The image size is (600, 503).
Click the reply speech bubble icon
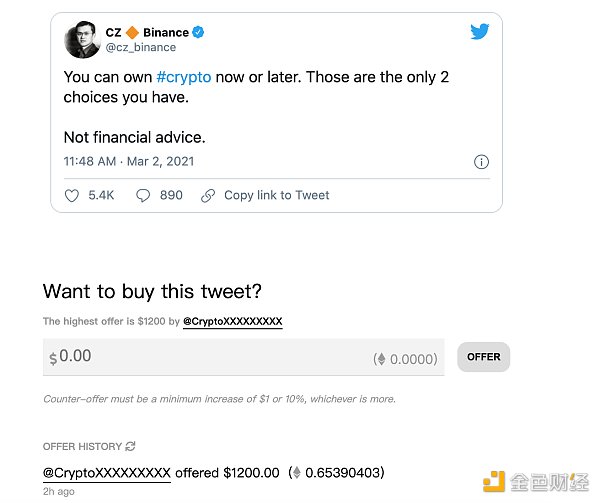coord(144,196)
